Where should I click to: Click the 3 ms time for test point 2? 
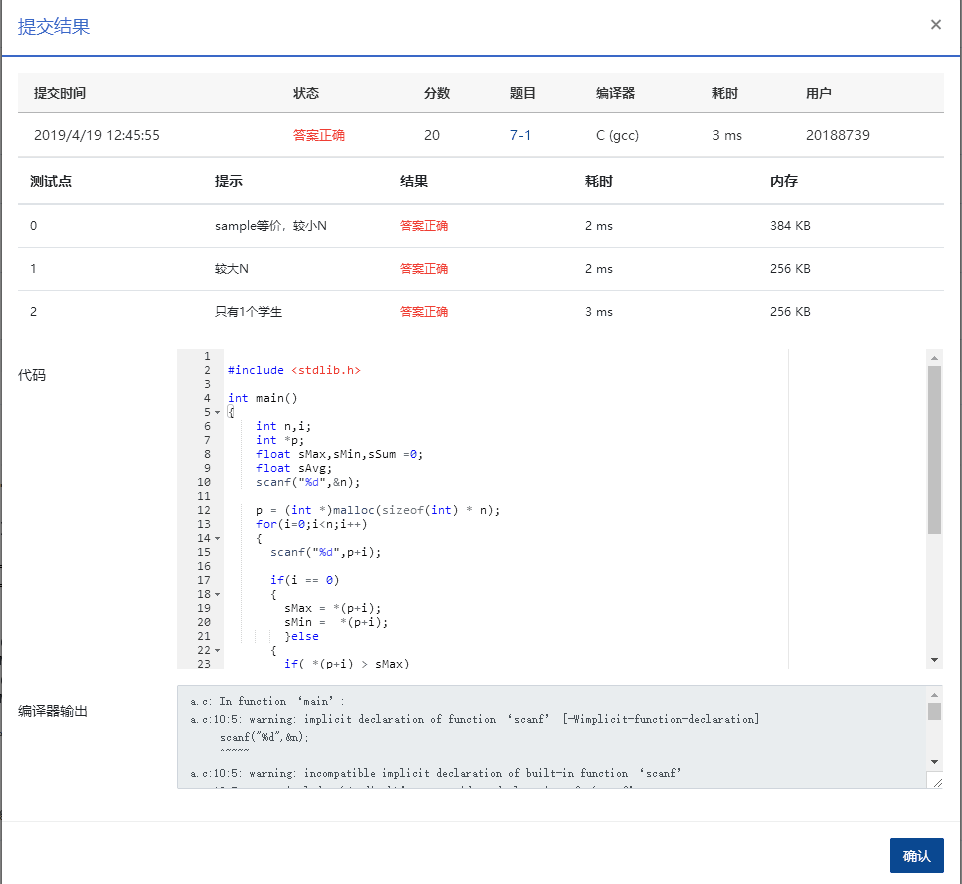coord(599,312)
